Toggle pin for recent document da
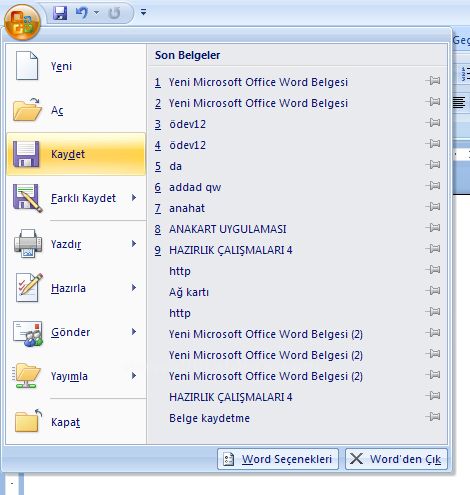This screenshot has width=470, height=495. tap(433, 164)
